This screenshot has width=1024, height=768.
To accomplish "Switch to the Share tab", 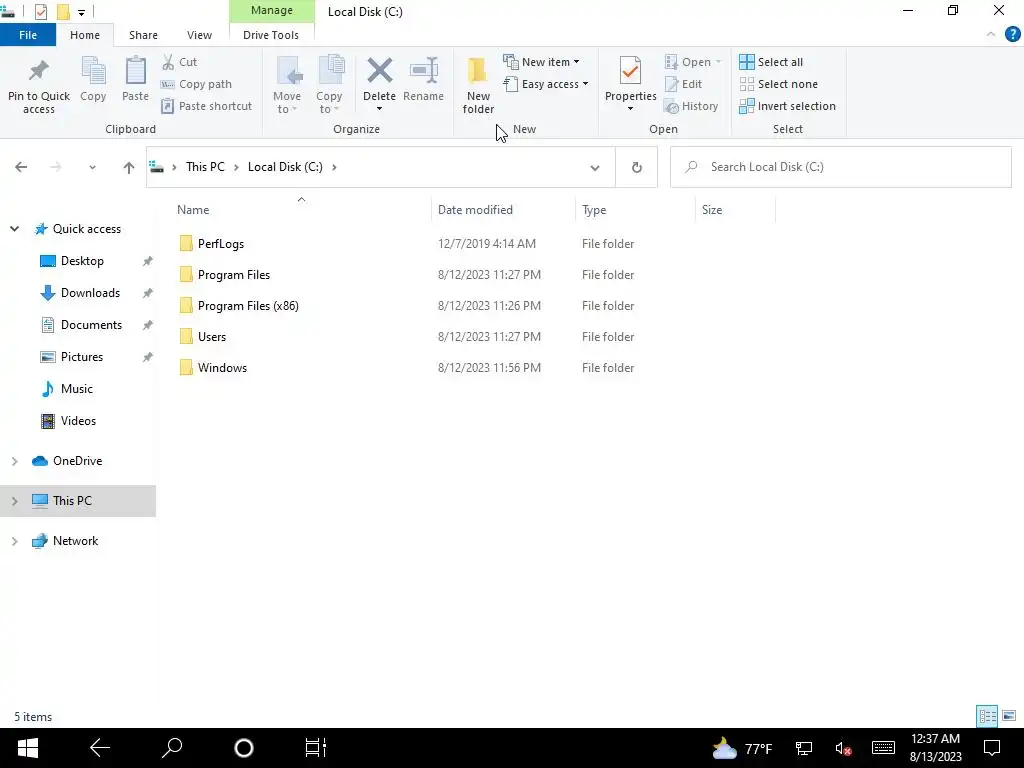I will point(143,35).
